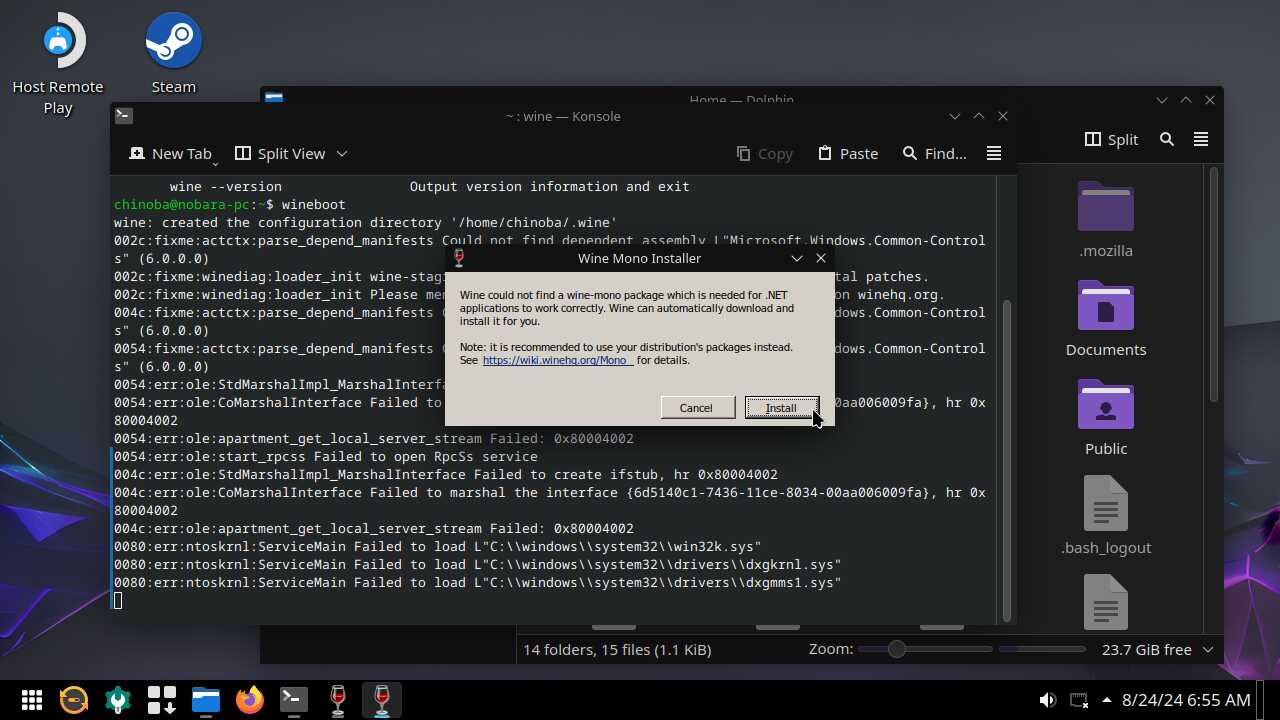
Task: Click the Dolphin search icon
Action: [x=1167, y=139]
